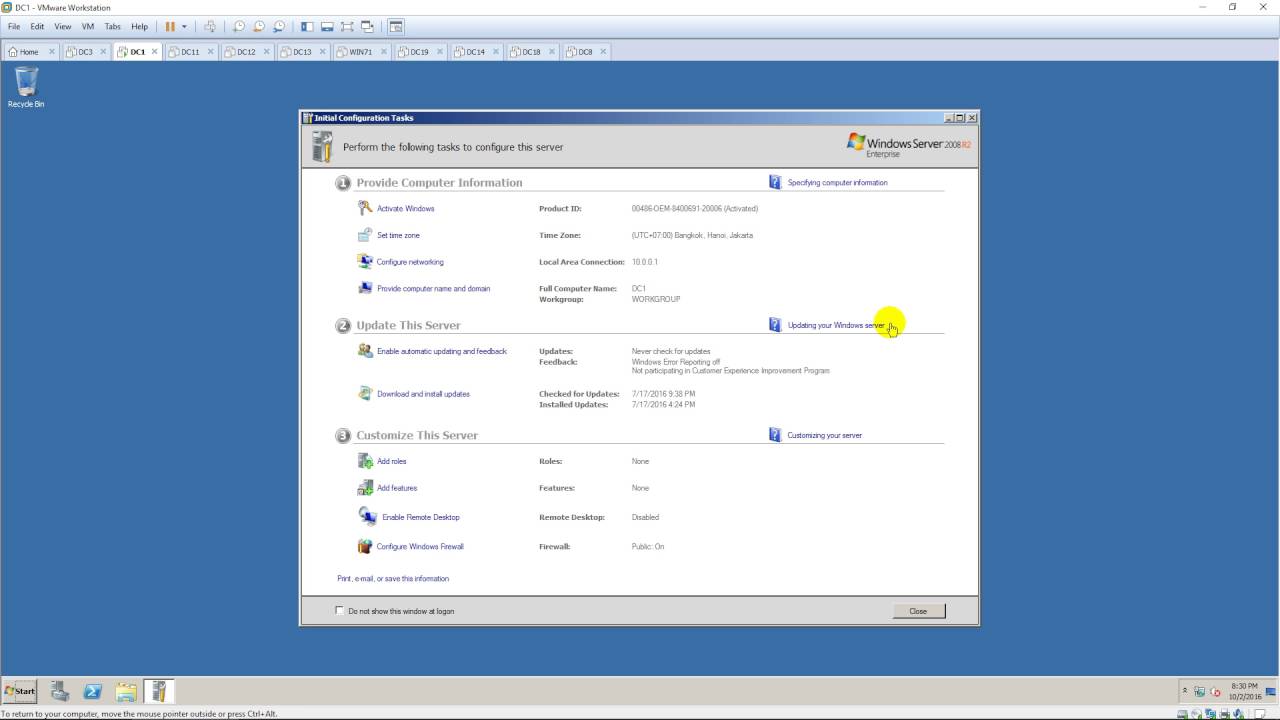Click Enable automatic updating and feedback
The width and height of the screenshot is (1280, 720).
[441, 352]
